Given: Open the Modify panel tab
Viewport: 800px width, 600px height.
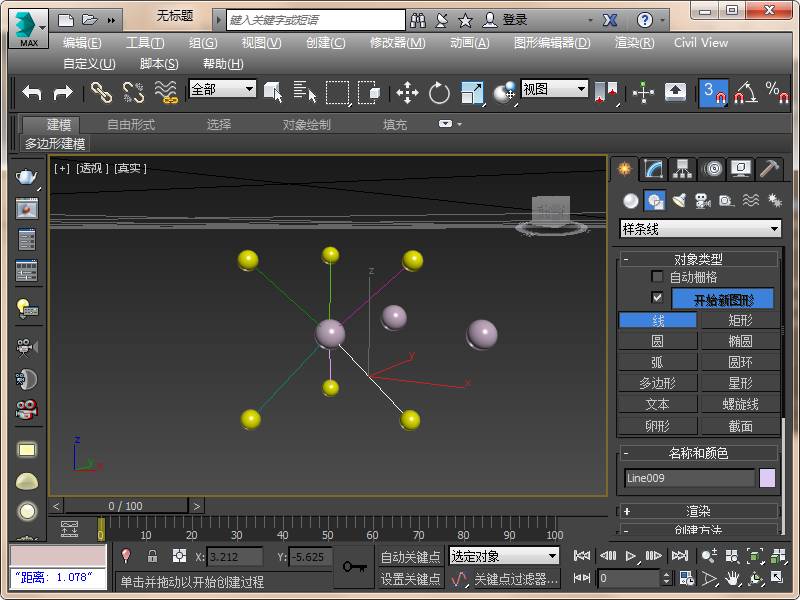Looking at the screenshot, I should click(654, 169).
